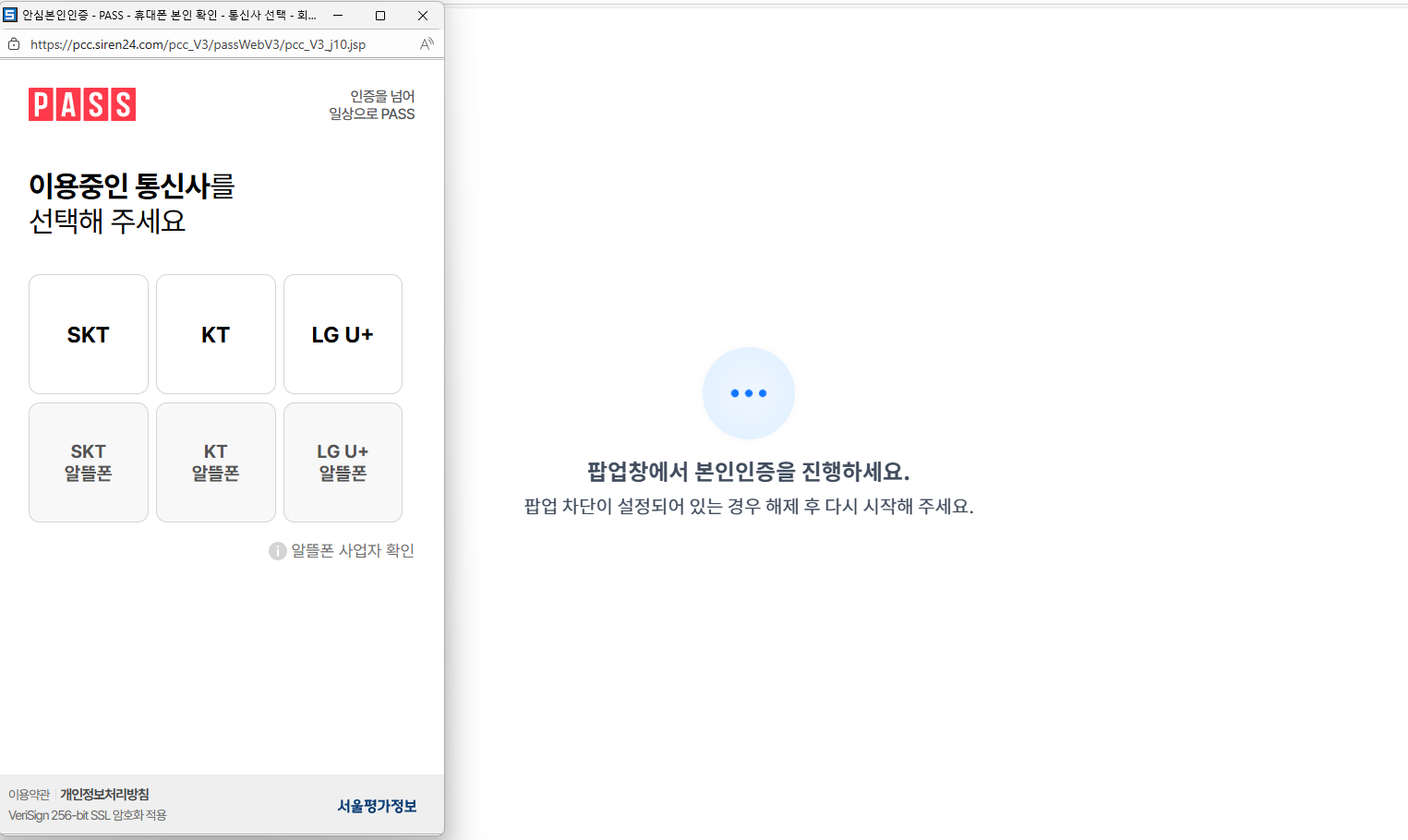Screen dimensions: 1408x840
Task: Close the PASS authentication popup
Action: coord(423,16)
